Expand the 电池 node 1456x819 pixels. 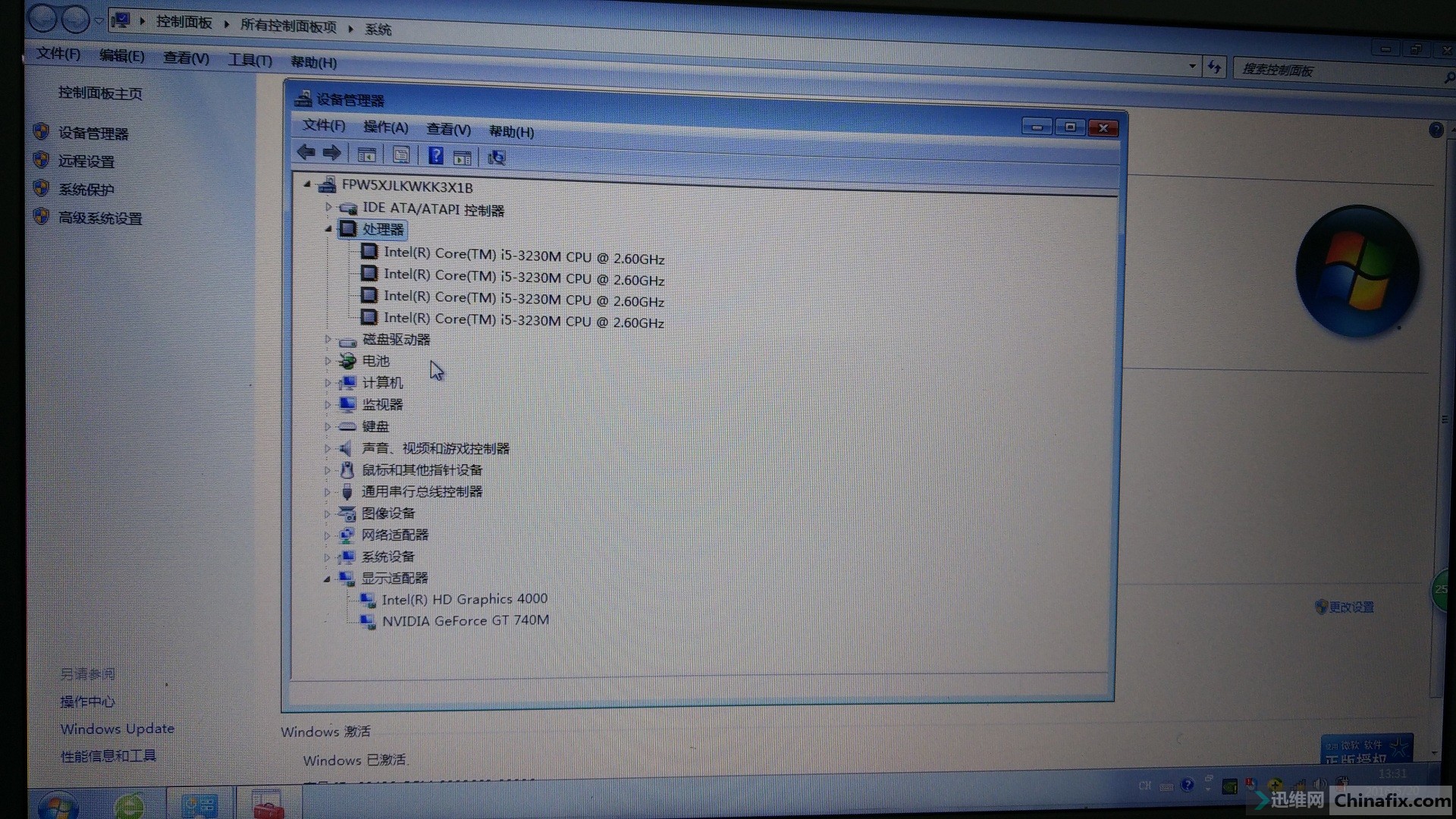pos(328,361)
